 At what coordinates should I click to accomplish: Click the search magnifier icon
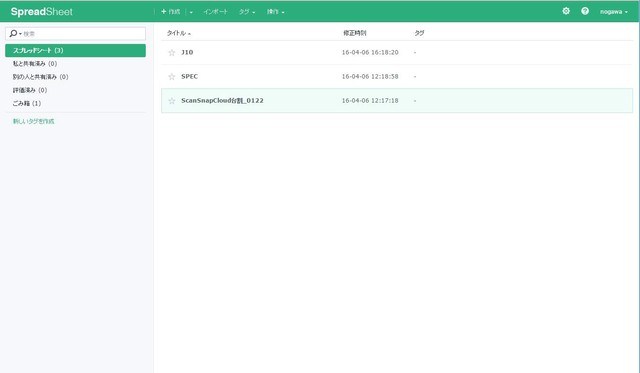[13, 33]
